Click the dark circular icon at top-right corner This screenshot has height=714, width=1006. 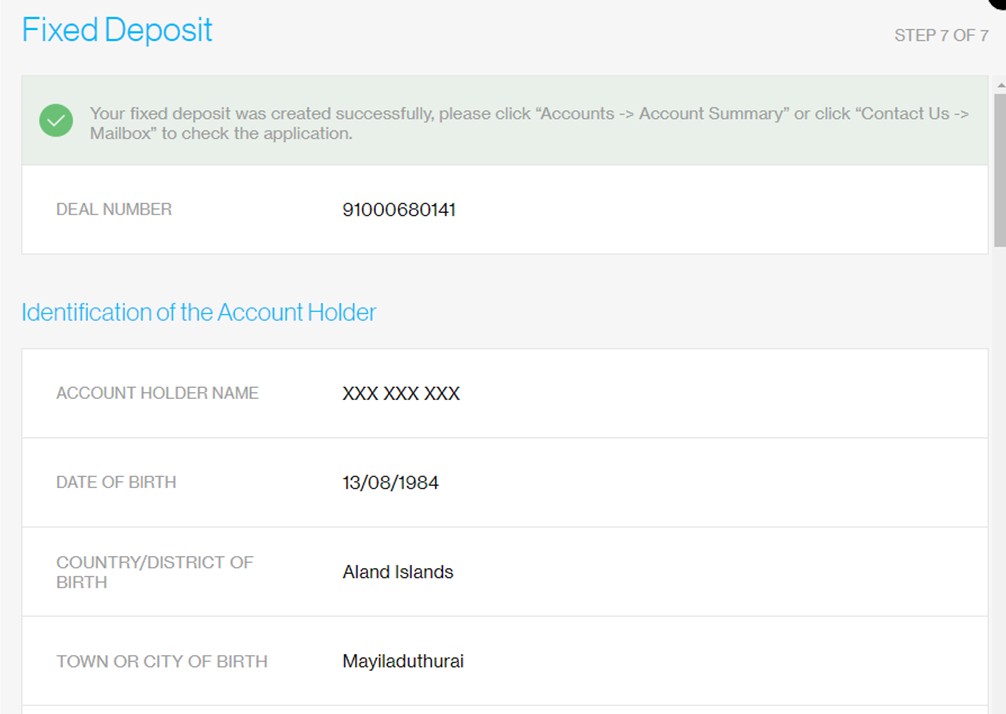[x=998, y=3]
